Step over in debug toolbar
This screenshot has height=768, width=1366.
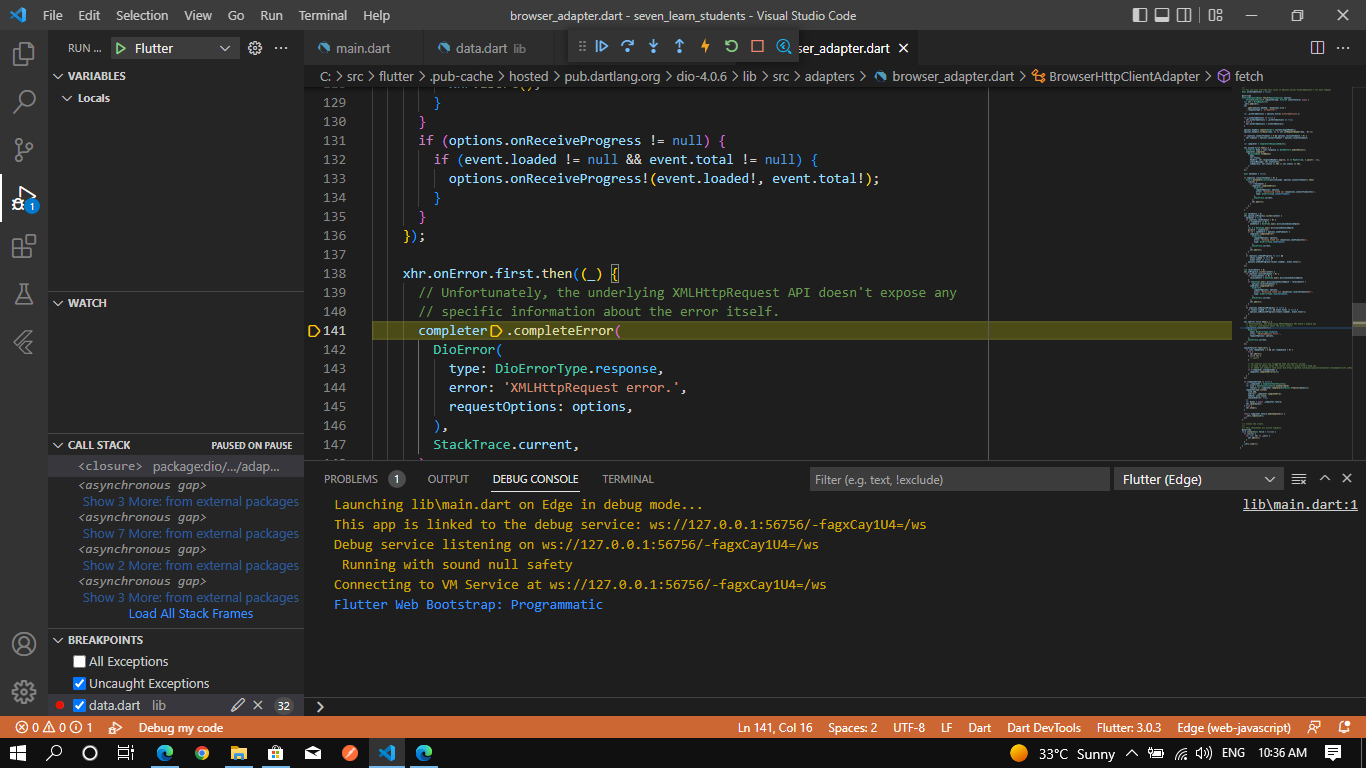(x=628, y=46)
